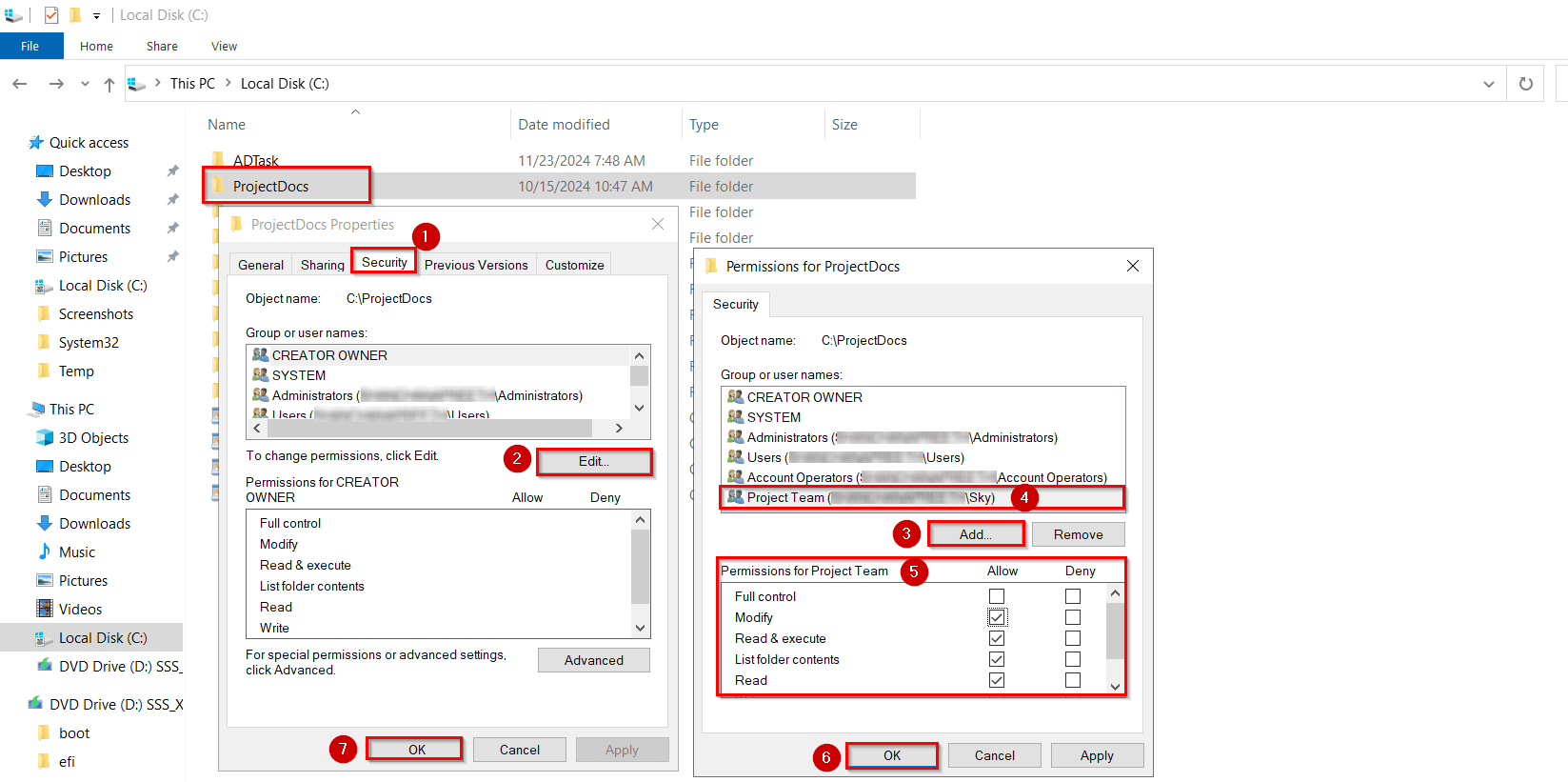Open Documents icon under Quick access

pos(44,229)
